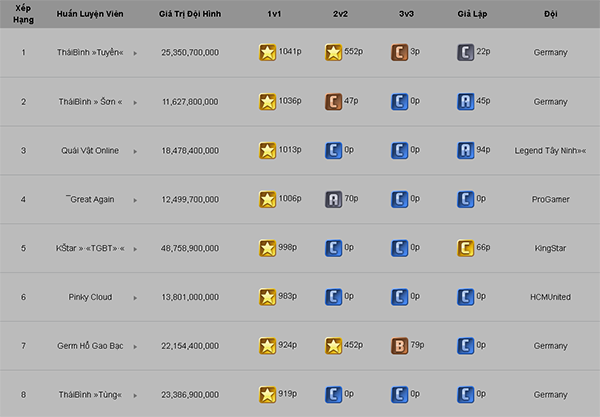Click blue A Giả Lập badge showing 94p
The height and width of the screenshot is (417, 600).
click(465, 151)
